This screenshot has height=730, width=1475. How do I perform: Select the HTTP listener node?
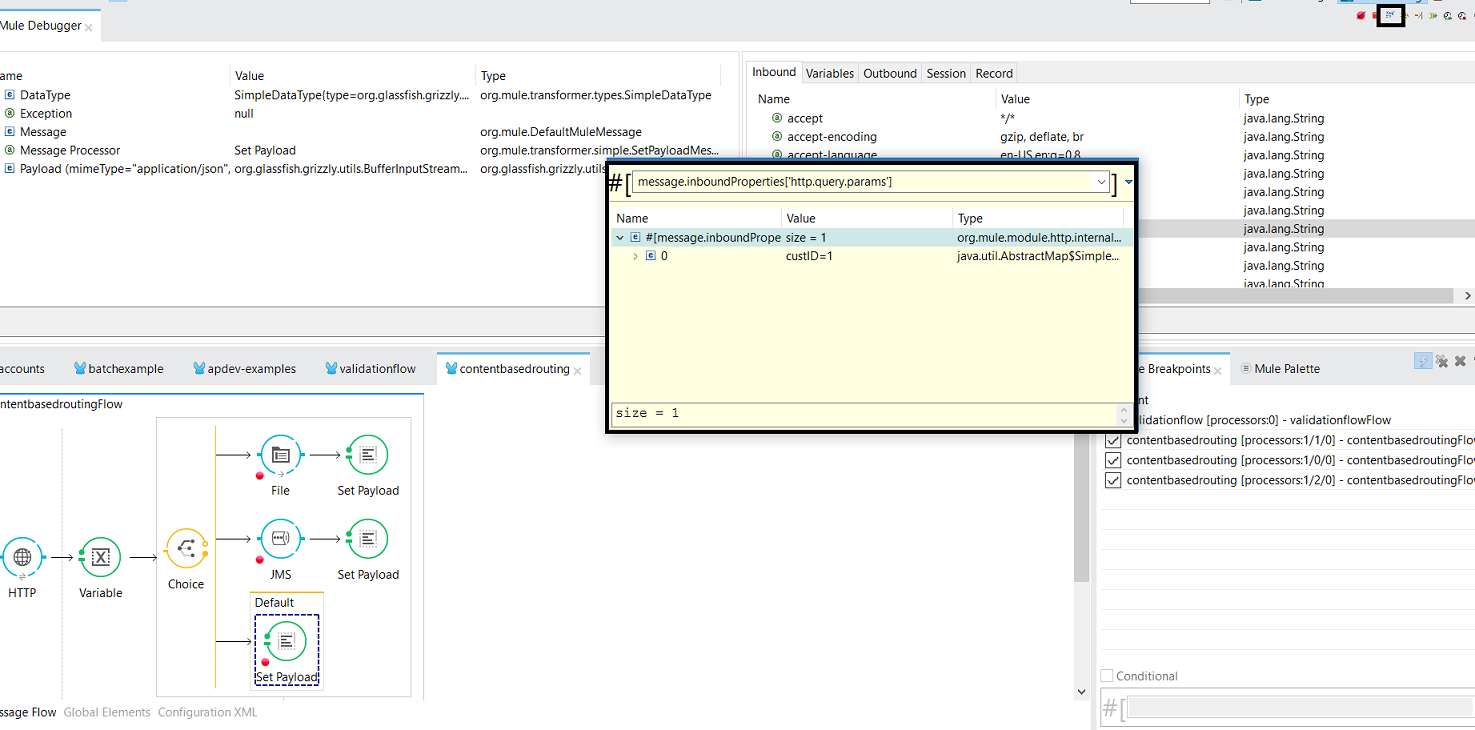tap(22, 558)
